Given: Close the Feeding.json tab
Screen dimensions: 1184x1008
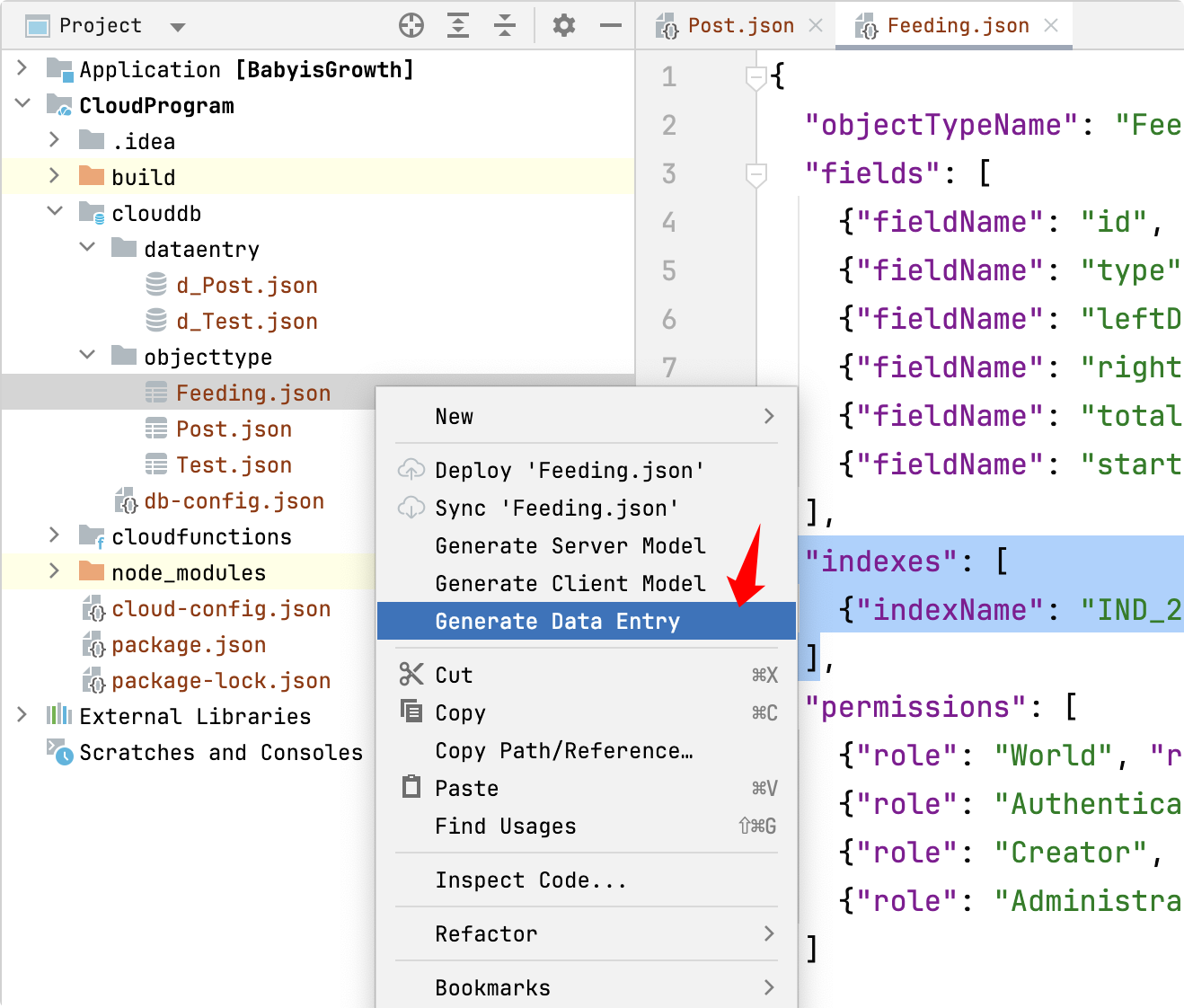Looking at the screenshot, I should coord(1051,26).
